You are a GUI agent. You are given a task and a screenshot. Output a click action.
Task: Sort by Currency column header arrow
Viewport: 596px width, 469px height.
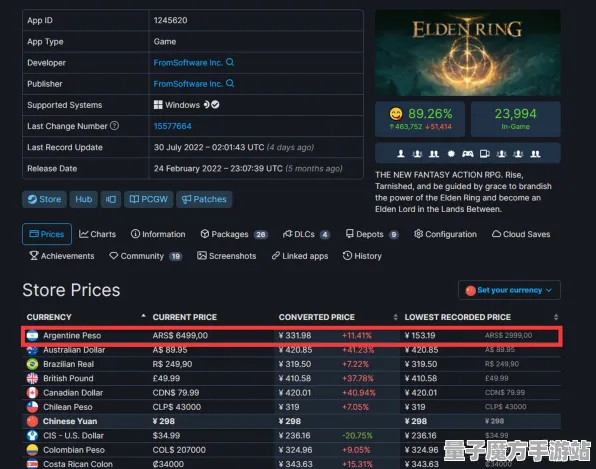pos(143,316)
